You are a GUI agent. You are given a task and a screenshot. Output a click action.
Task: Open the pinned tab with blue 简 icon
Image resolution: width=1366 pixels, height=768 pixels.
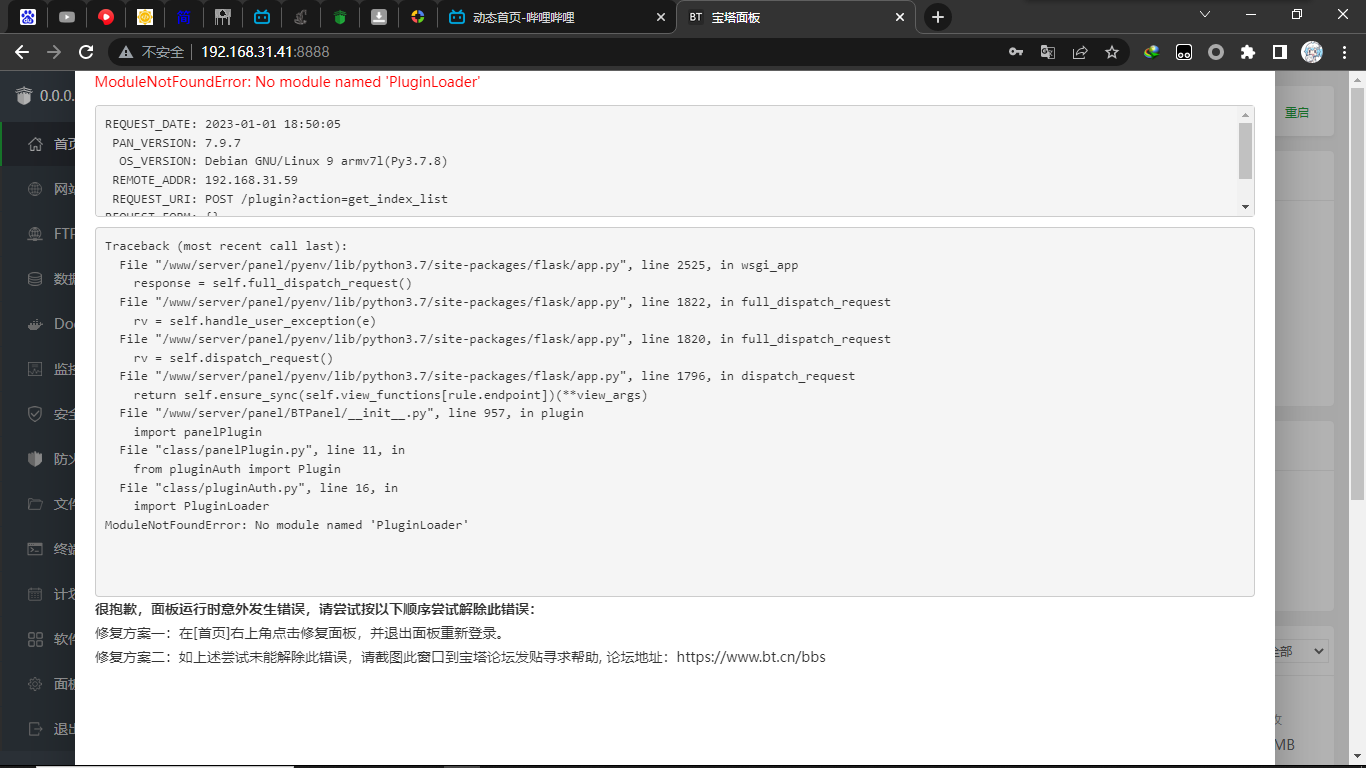click(x=184, y=17)
